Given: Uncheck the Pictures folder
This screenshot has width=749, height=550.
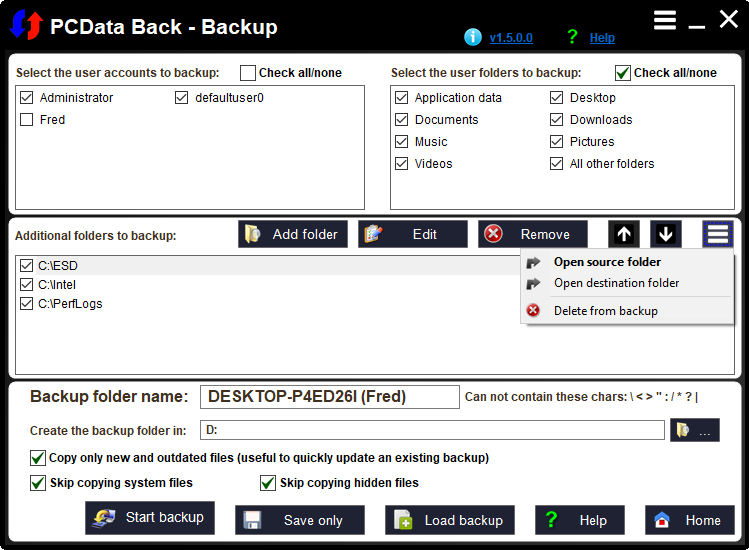Looking at the screenshot, I should coord(556,141).
